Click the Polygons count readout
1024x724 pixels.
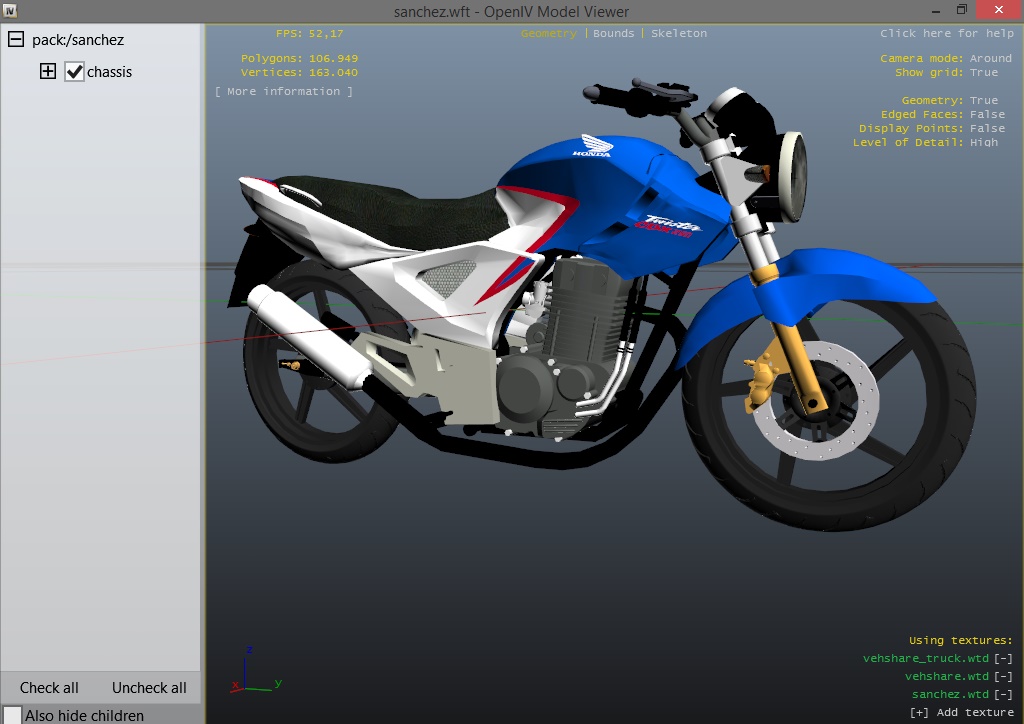299,58
